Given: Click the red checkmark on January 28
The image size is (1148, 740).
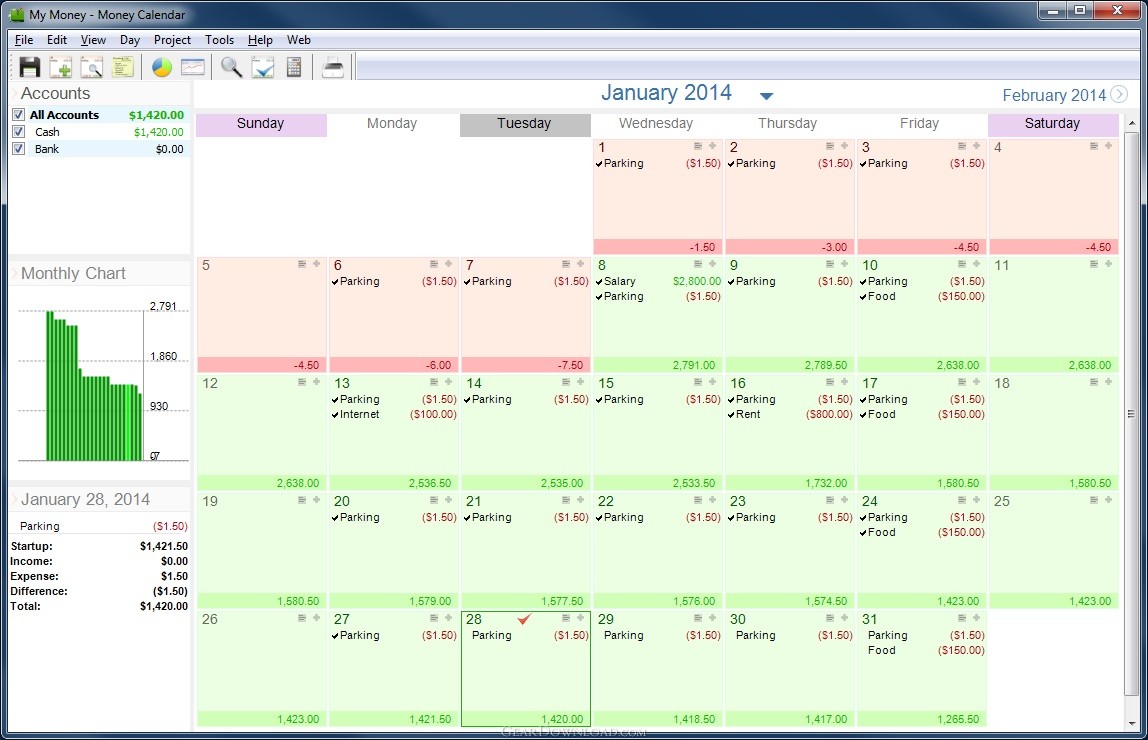Looking at the screenshot, I should click(524, 619).
